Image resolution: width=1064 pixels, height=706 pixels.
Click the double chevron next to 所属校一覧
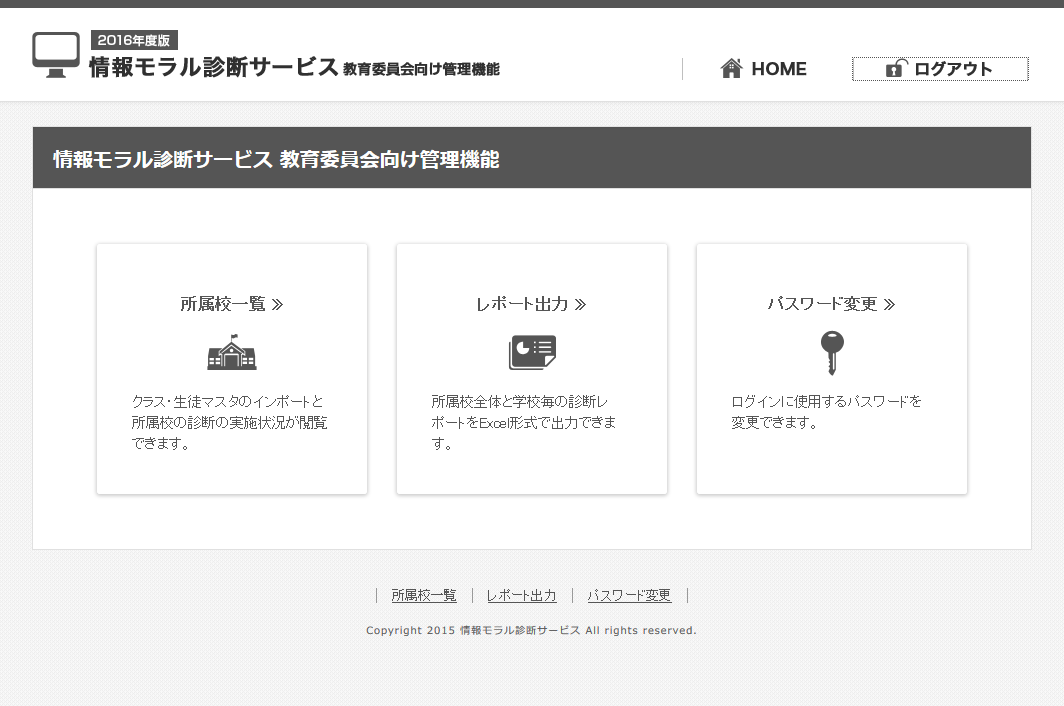[x=277, y=304]
